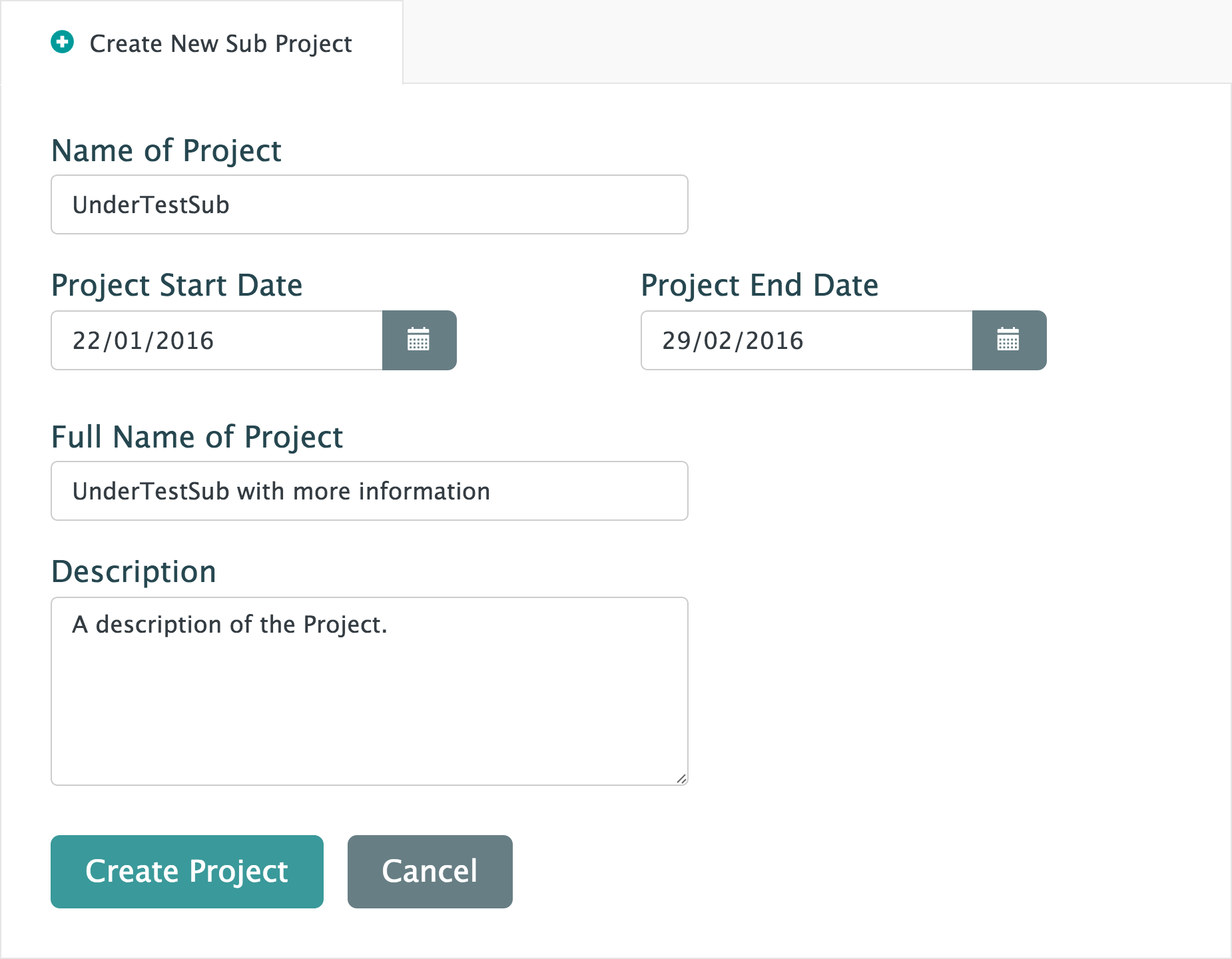Focus the Full Name of Project input
This screenshot has height=959, width=1232.
pos(369,491)
